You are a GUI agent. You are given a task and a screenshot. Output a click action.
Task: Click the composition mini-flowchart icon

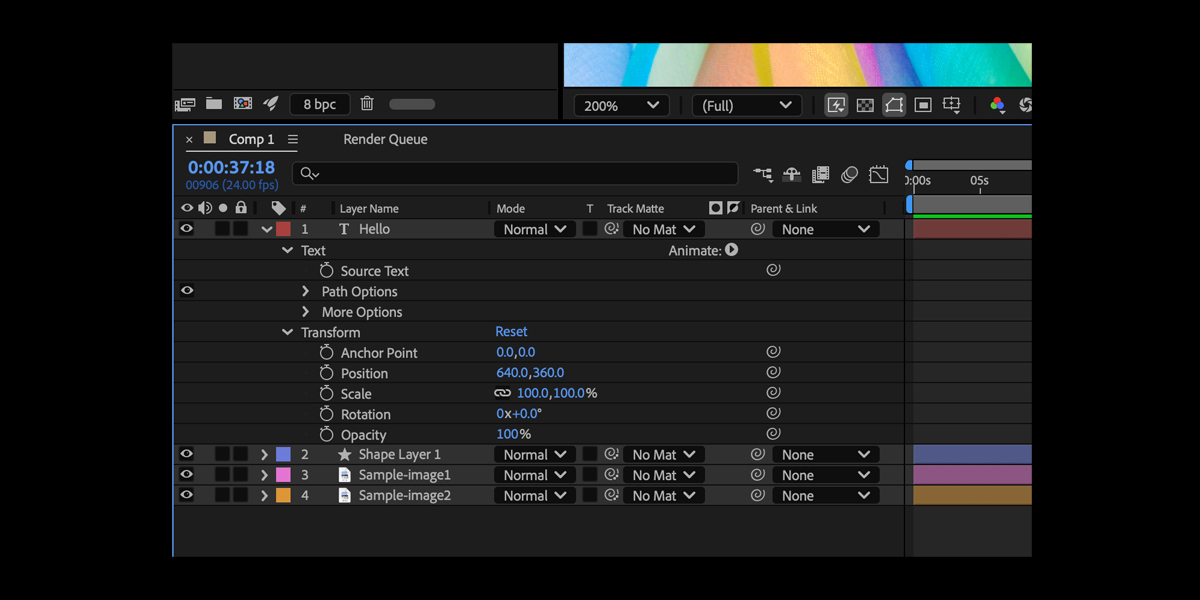[x=763, y=175]
